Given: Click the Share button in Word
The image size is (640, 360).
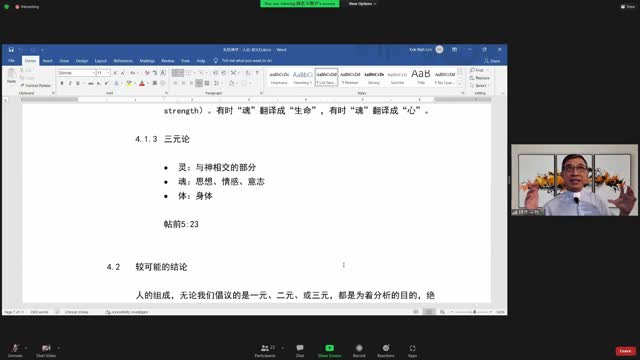Looking at the screenshot, I should click(x=492, y=61).
